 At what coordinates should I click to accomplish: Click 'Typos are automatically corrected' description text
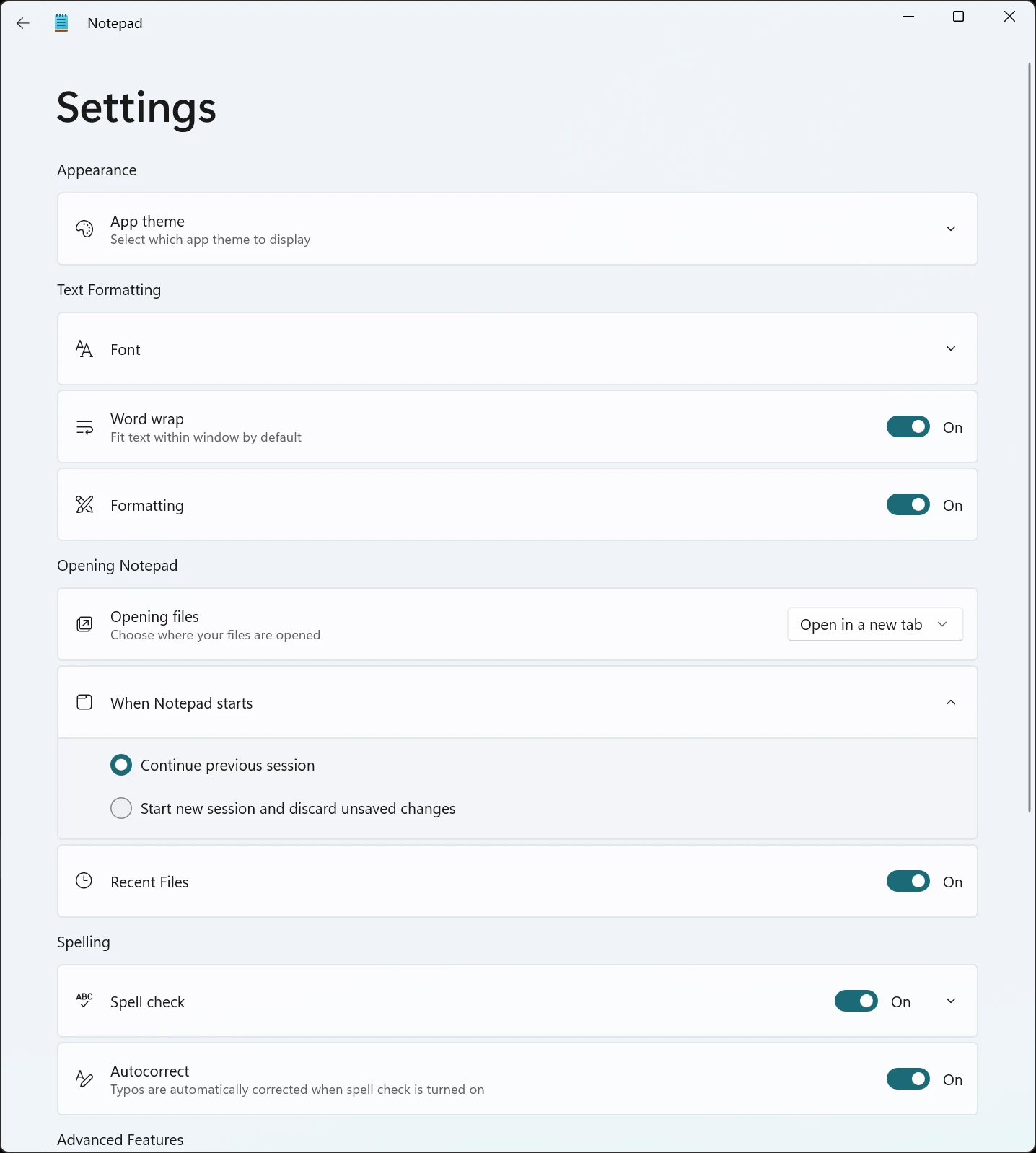click(x=297, y=1090)
